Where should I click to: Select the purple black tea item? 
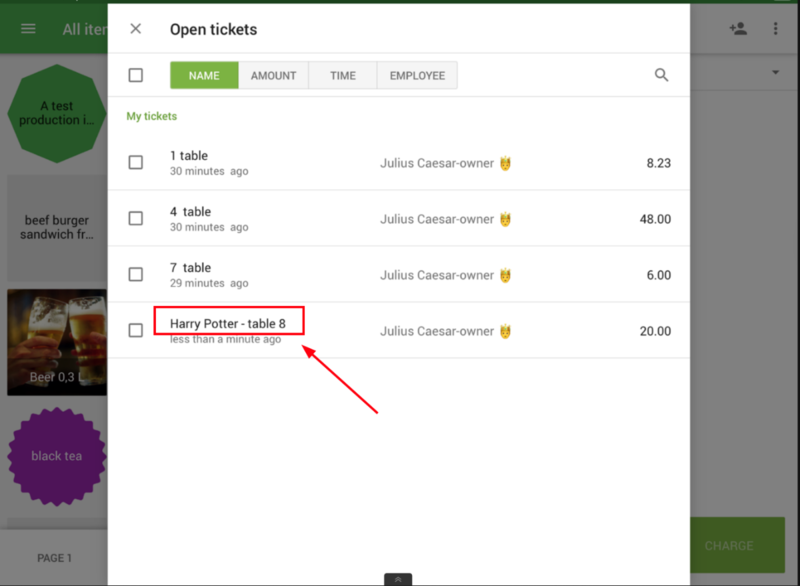(56, 456)
